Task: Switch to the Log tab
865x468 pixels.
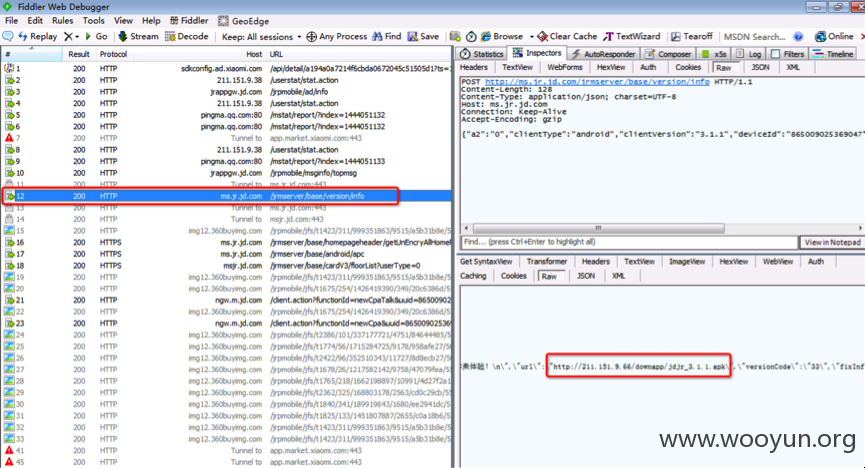Action: click(x=748, y=54)
